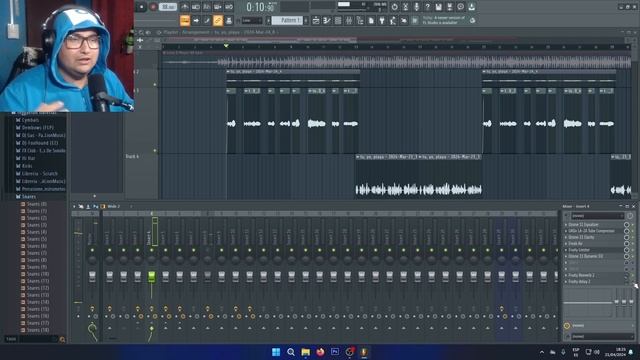Open Photoshop from taskbar
The width and height of the screenshot is (640, 360).
tap(335, 352)
